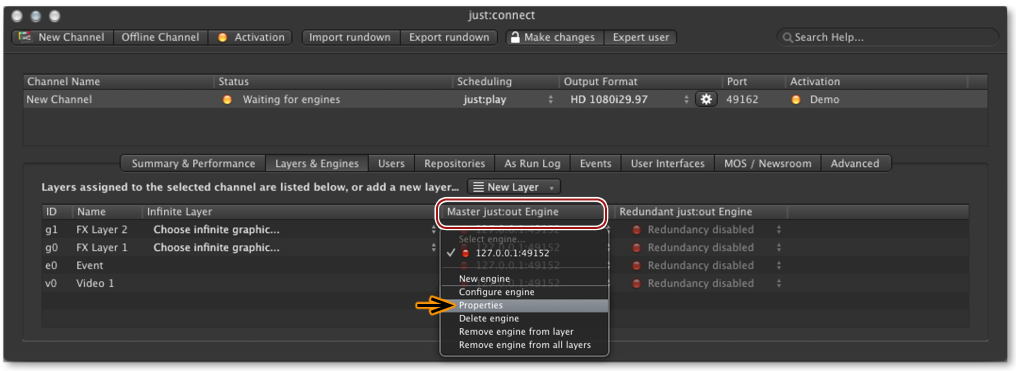
Task: Click the port value 49162
Action: tap(742, 100)
